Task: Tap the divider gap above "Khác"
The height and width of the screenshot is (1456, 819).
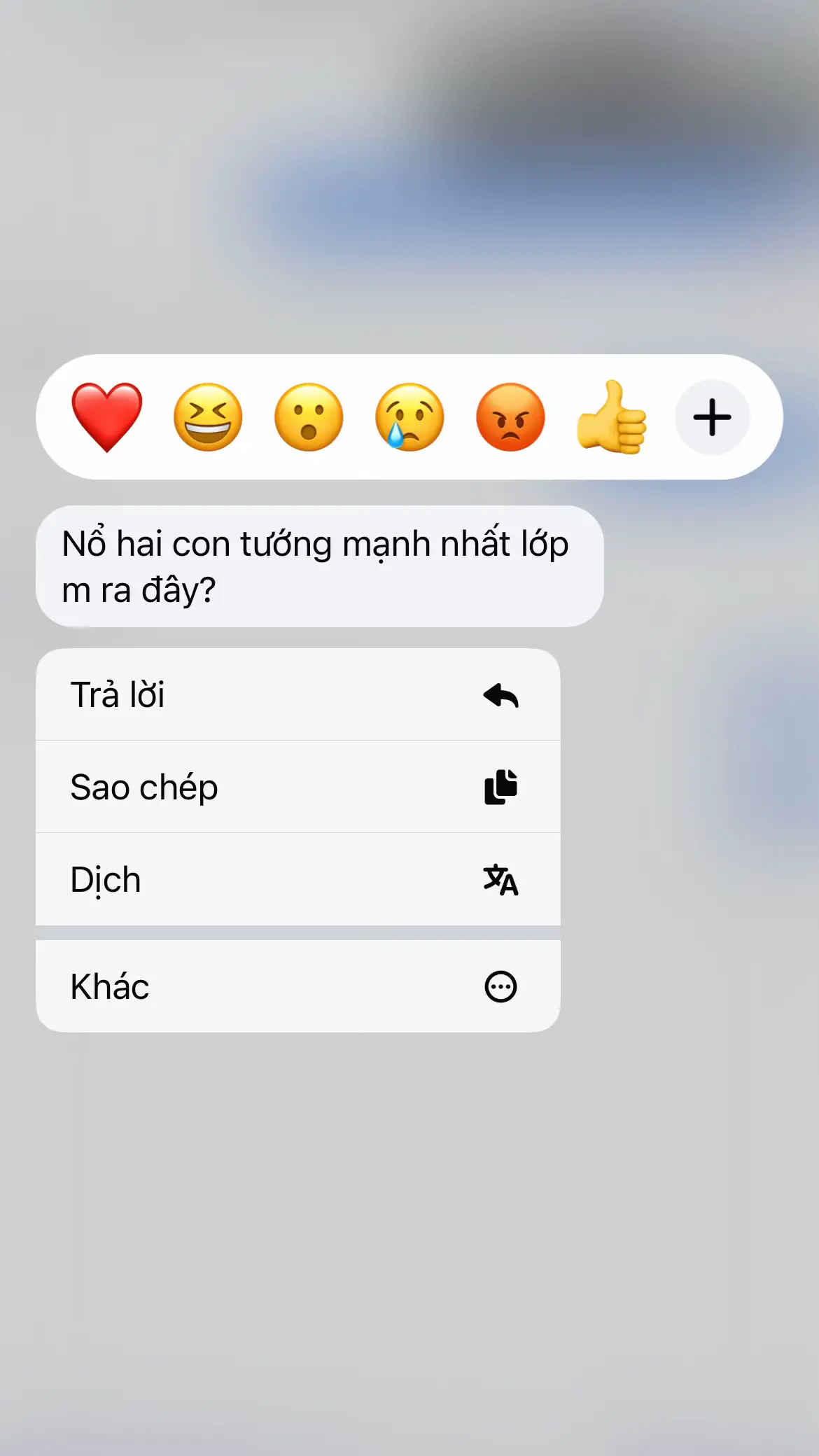Action: [x=298, y=933]
